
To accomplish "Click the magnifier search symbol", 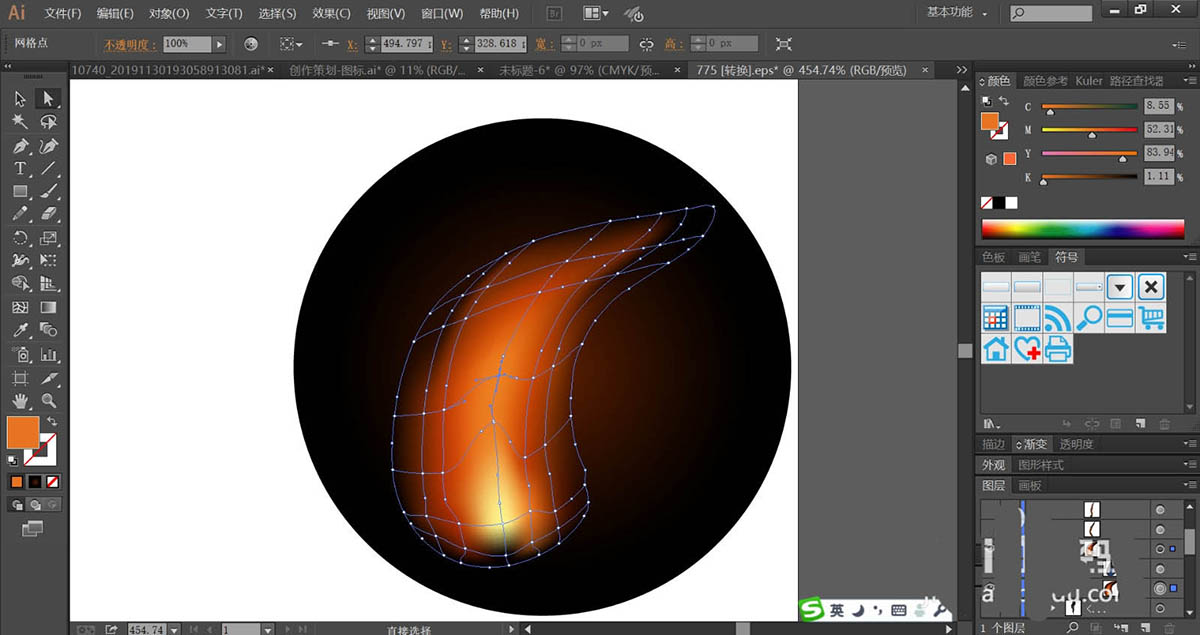I will [1089, 318].
